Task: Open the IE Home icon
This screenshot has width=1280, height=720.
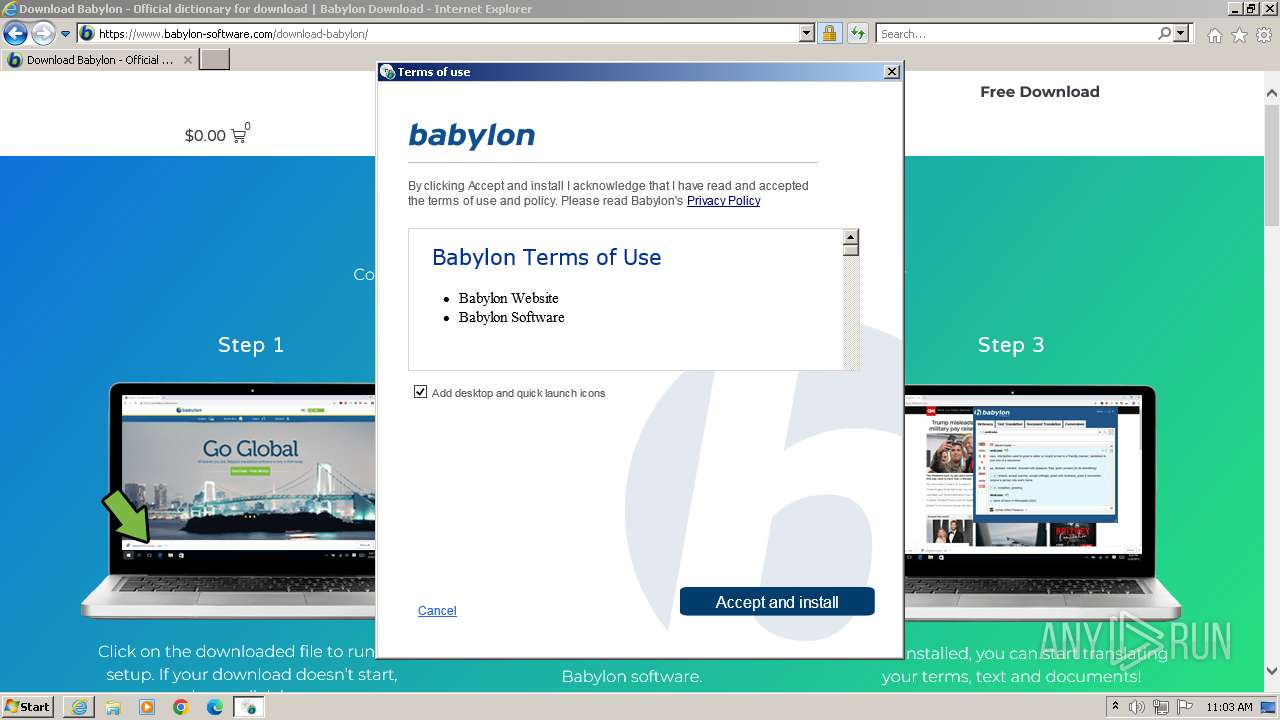Action: 1214,35
